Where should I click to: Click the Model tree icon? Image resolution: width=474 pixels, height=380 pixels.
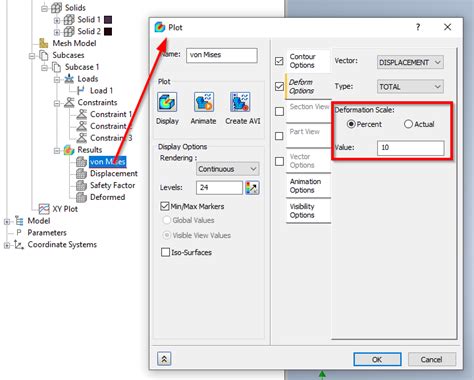tap(19, 221)
